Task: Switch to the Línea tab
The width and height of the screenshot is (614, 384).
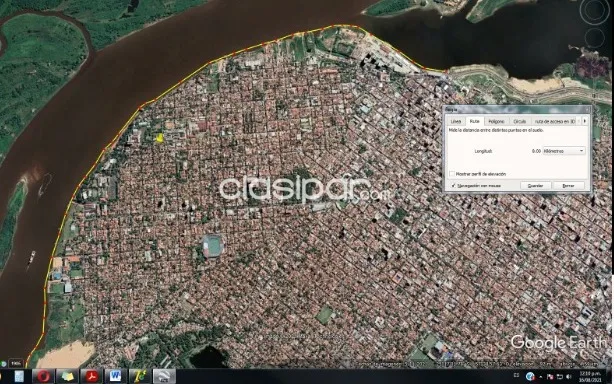Action: [456, 121]
